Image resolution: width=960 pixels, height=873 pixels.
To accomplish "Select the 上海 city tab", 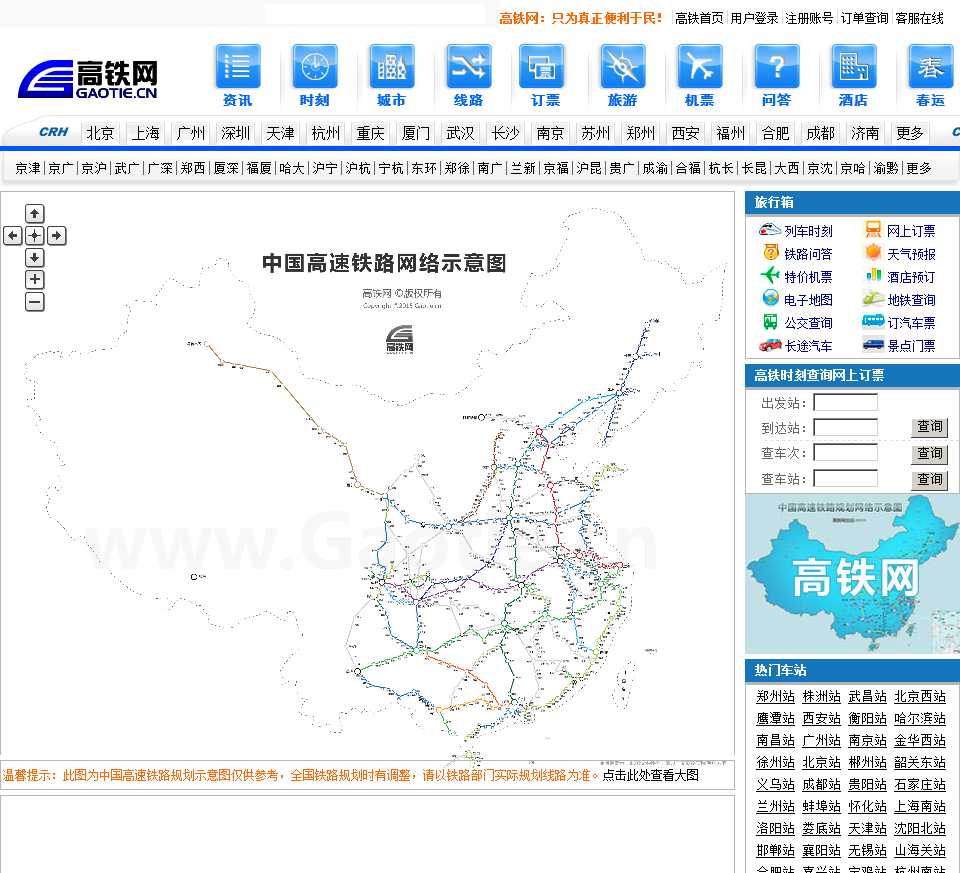I will click(146, 133).
